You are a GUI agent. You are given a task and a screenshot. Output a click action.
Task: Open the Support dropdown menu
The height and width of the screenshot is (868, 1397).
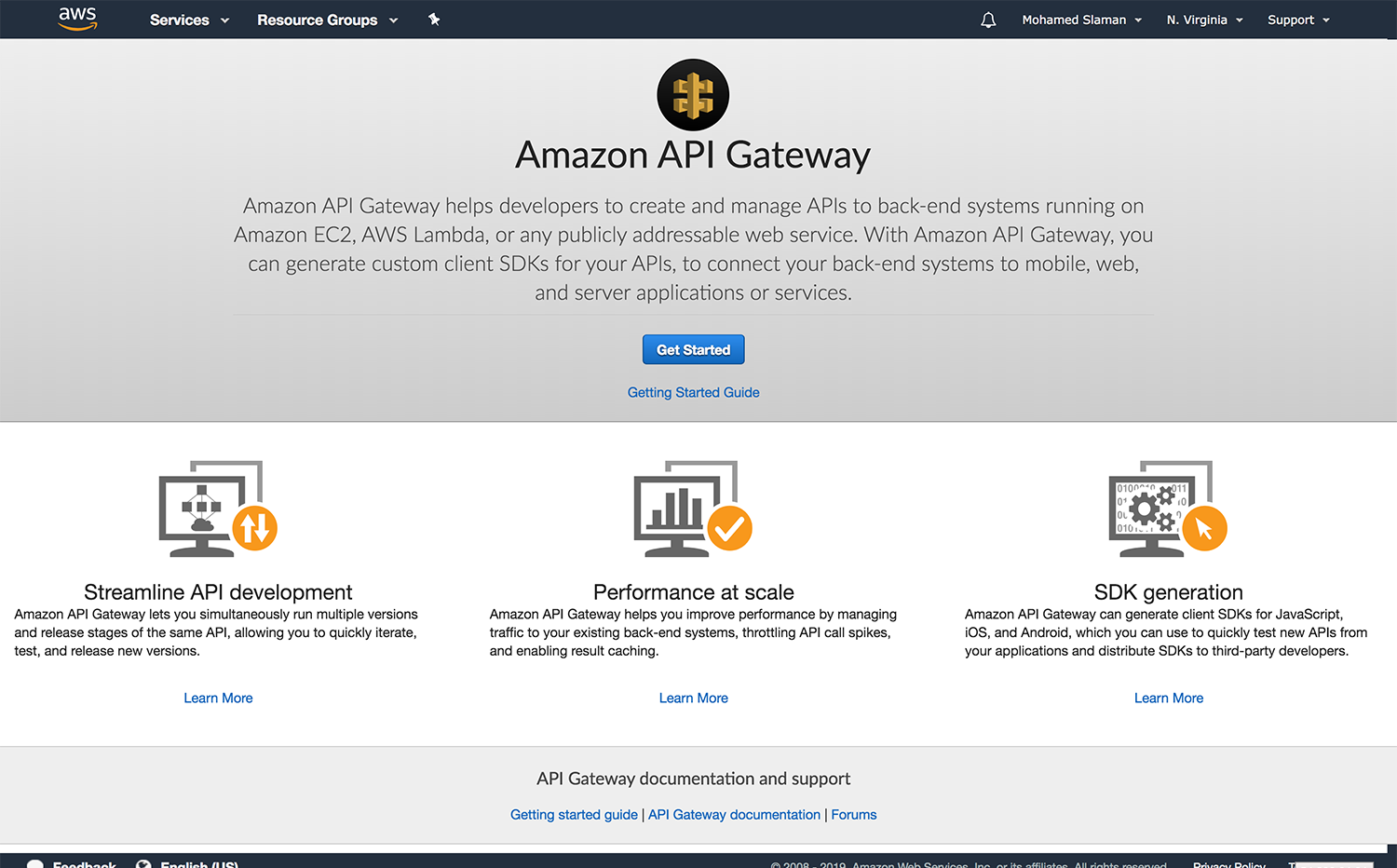pos(1298,20)
